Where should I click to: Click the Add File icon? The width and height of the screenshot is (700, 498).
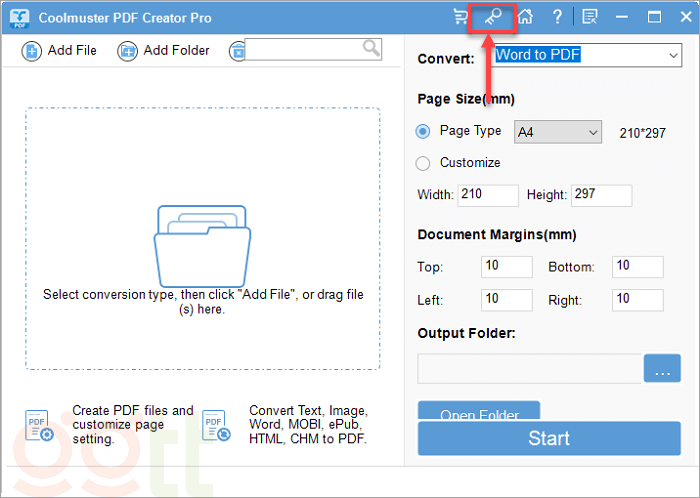click(x=31, y=51)
